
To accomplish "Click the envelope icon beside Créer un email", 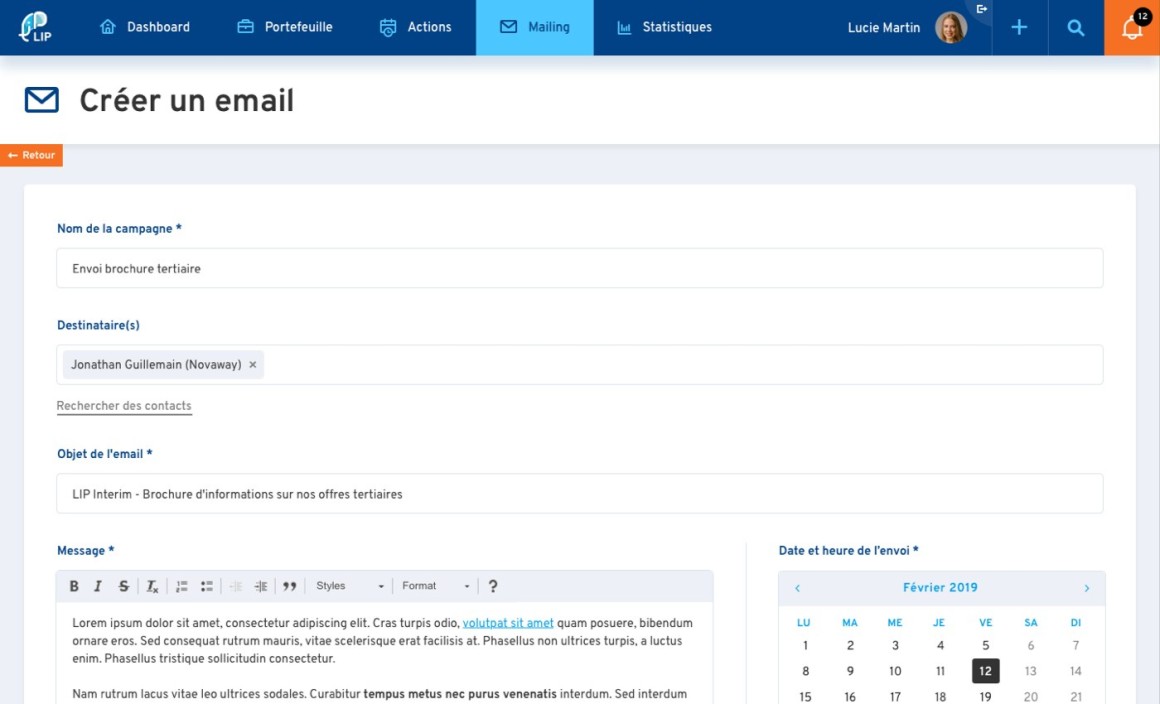I will (41, 100).
